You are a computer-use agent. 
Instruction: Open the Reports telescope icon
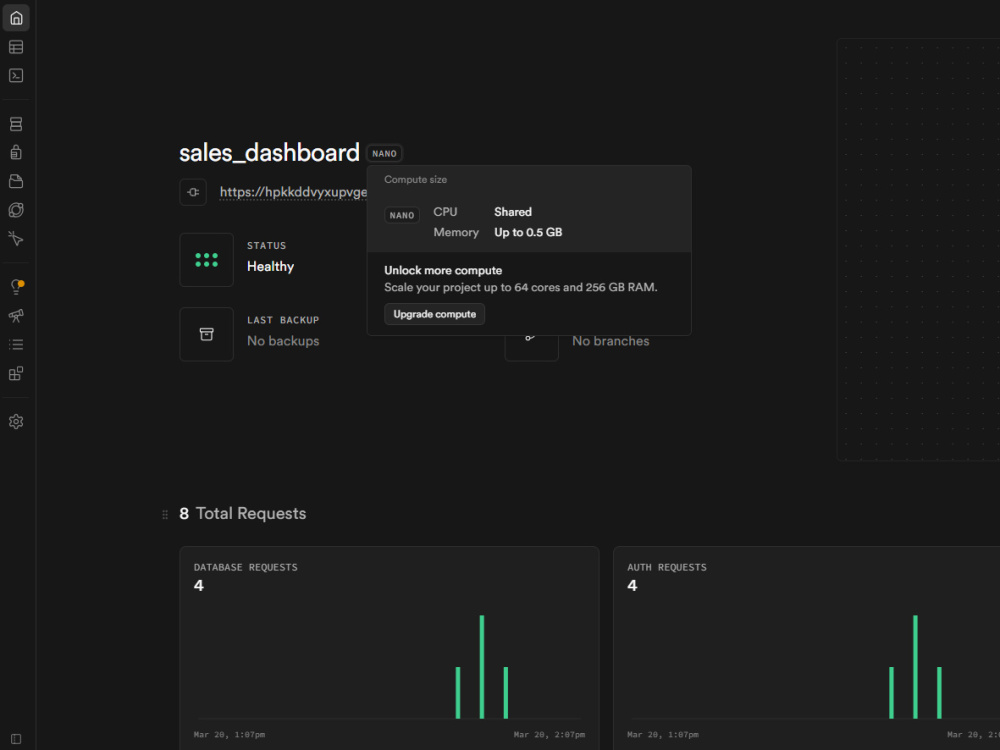tap(16, 316)
